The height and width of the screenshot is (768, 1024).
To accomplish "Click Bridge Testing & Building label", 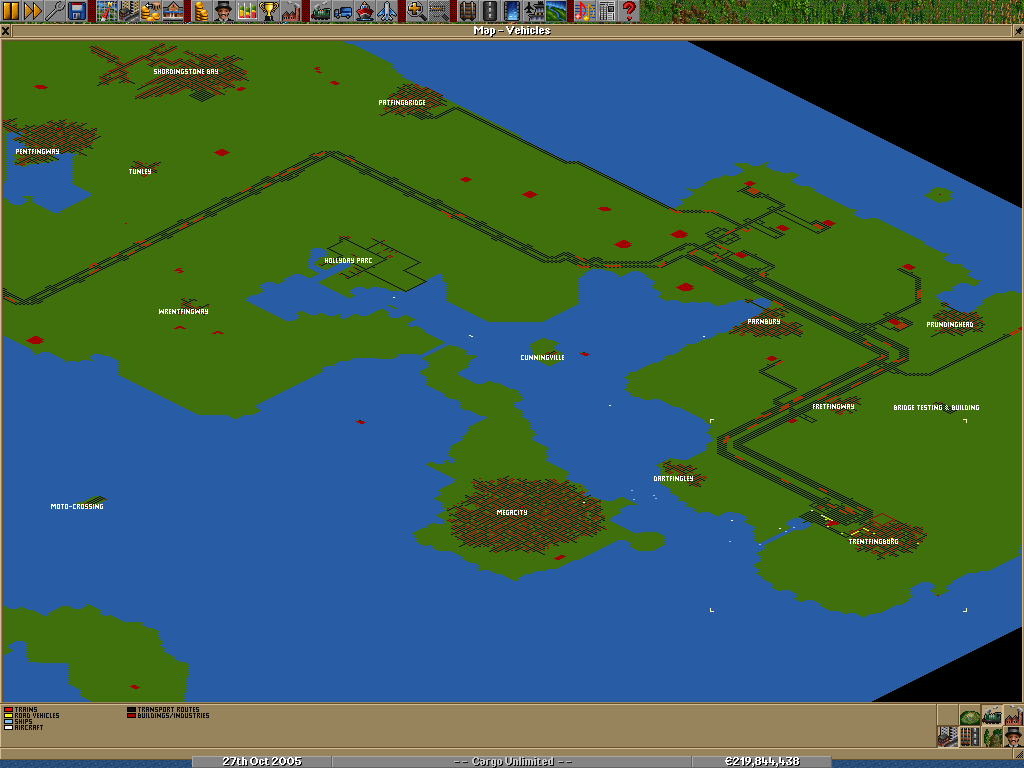I will (x=936, y=408).
